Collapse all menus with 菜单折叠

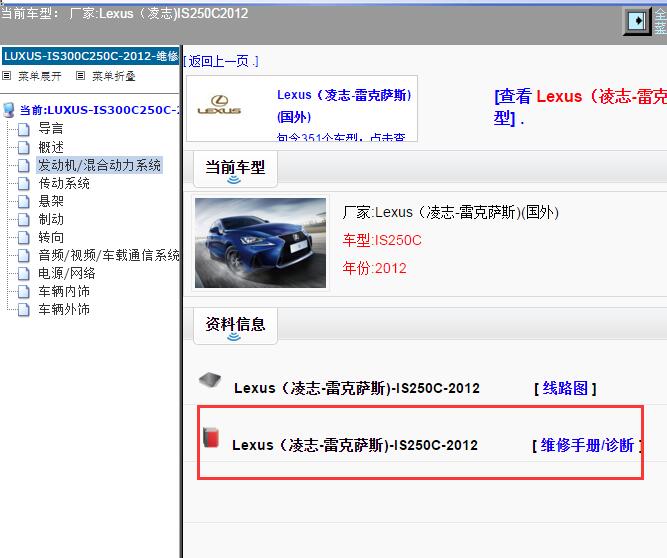(114, 76)
